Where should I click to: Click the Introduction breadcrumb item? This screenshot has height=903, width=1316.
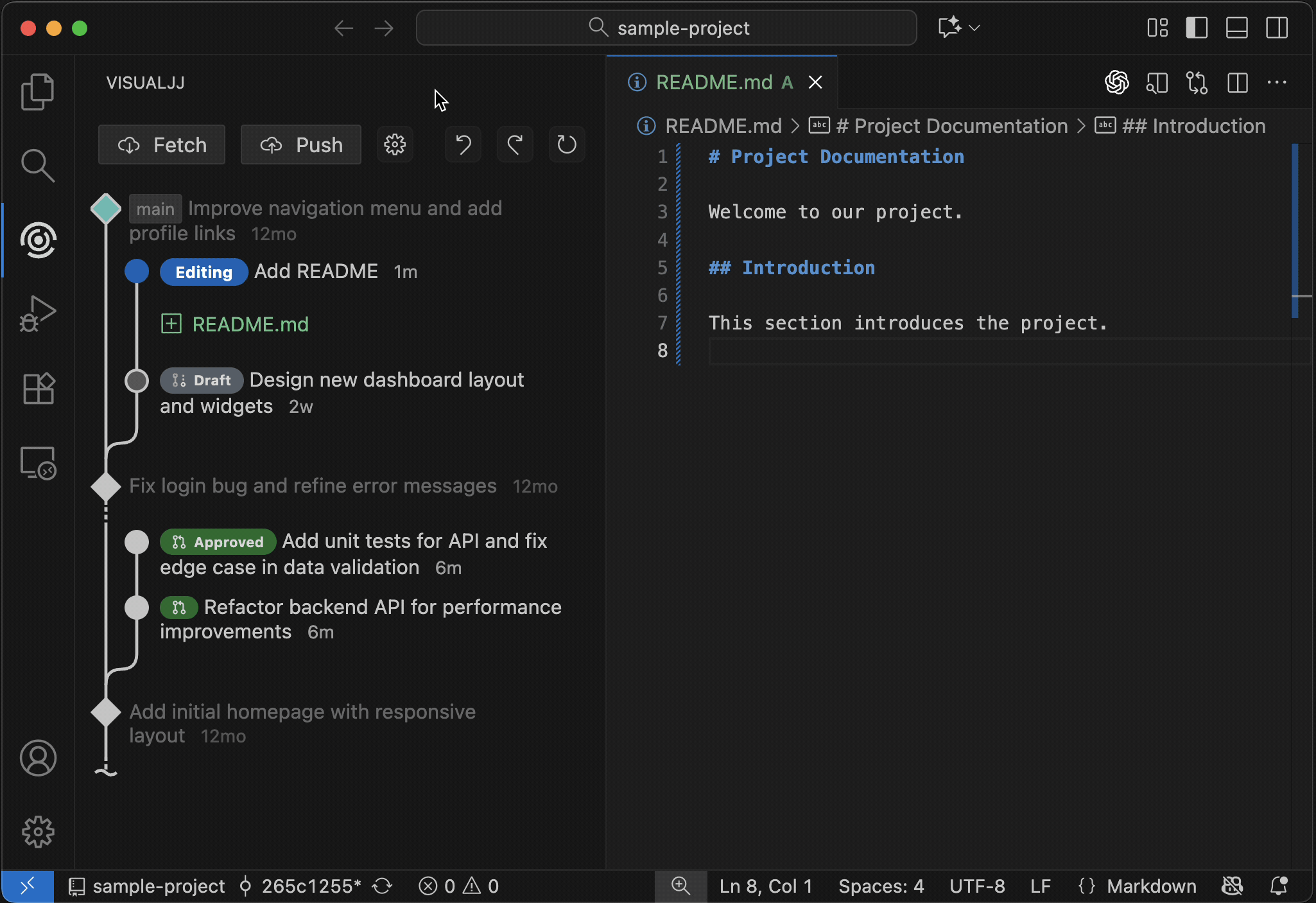coord(1194,126)
